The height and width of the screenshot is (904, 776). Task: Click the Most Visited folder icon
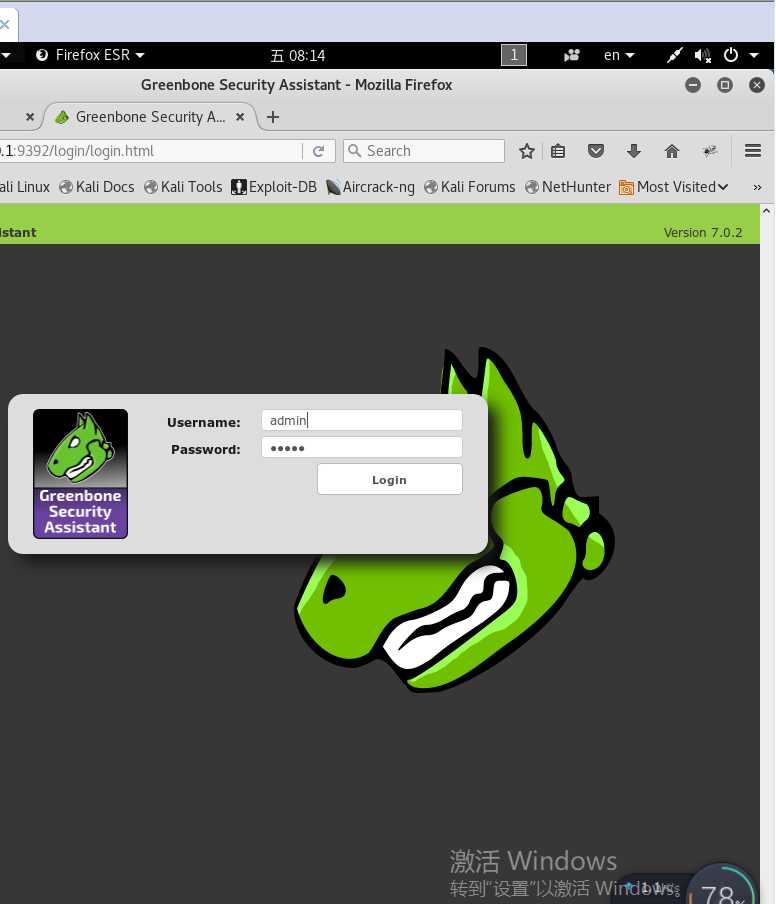click(626, 187)
